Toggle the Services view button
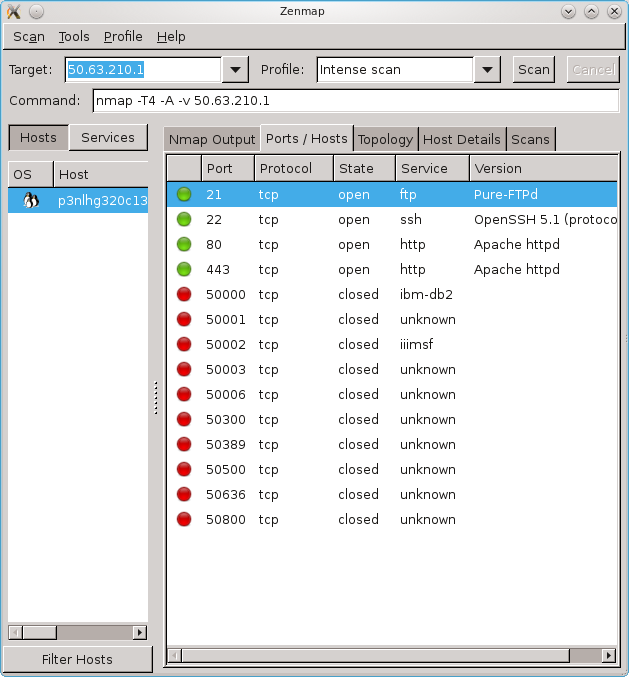Screen dimensions: 629x677 [108, 138]
